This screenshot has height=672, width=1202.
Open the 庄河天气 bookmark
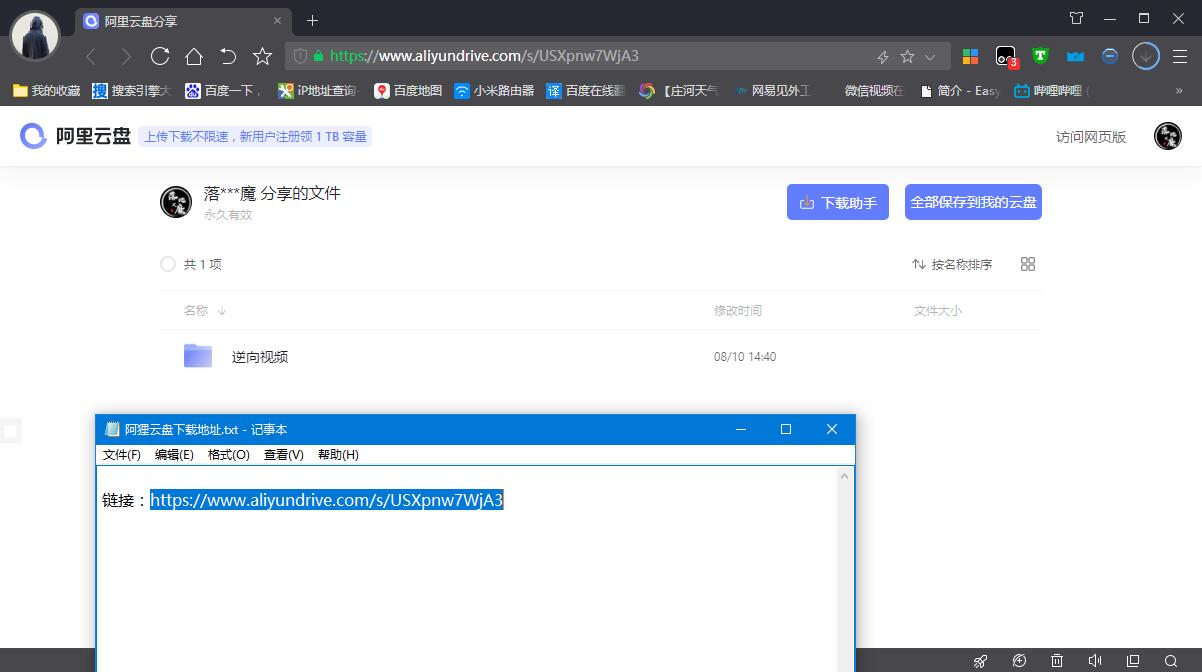pos(679,90)
